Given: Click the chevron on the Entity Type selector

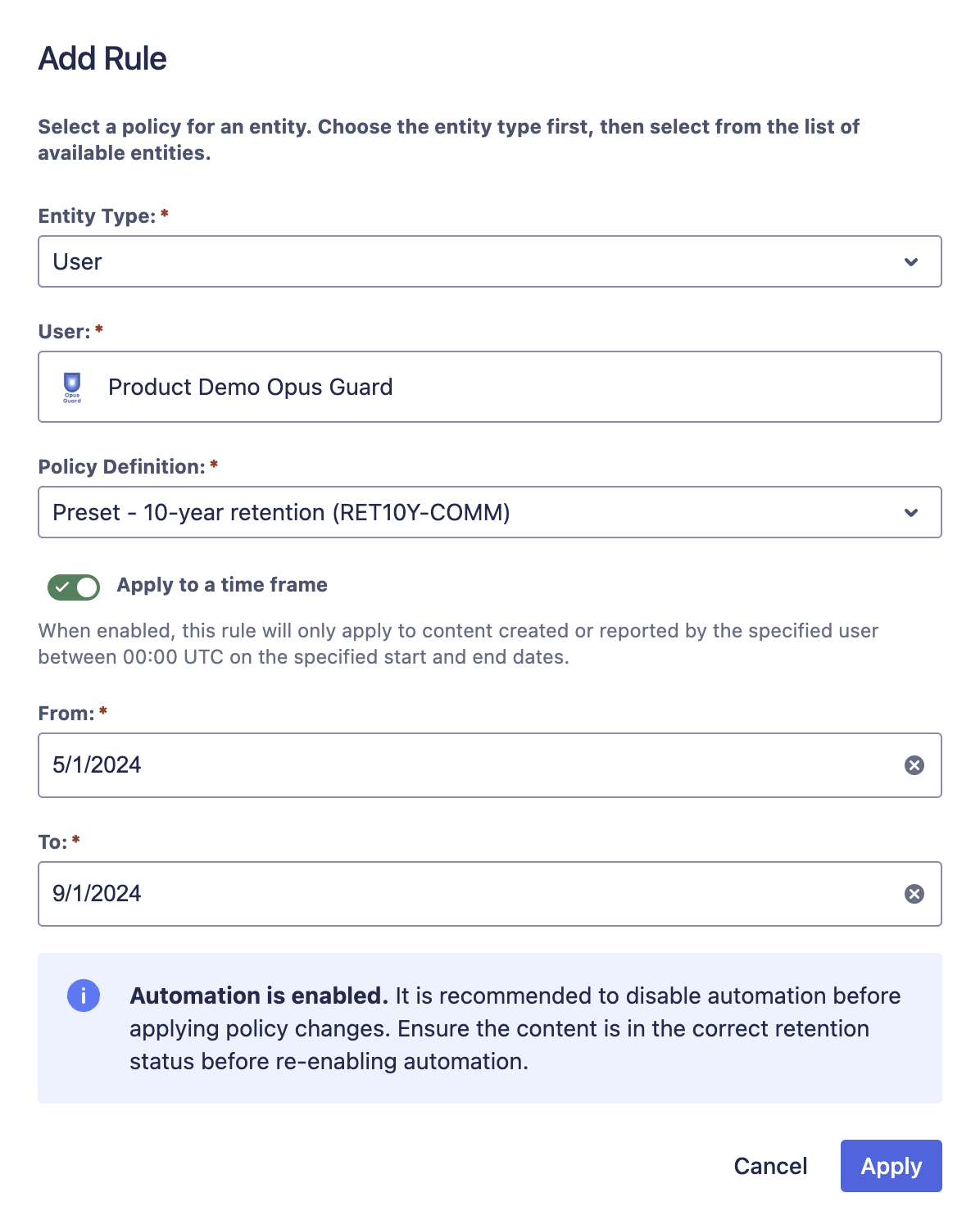Looking at the screenshot, I should [912, 261].
